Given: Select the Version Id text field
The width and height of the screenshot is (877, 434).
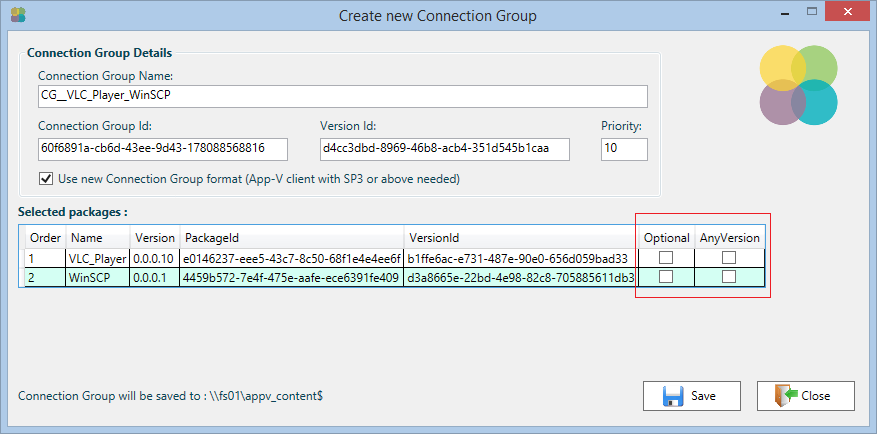Looking at the screenshot, I should (x=443, y=148).
